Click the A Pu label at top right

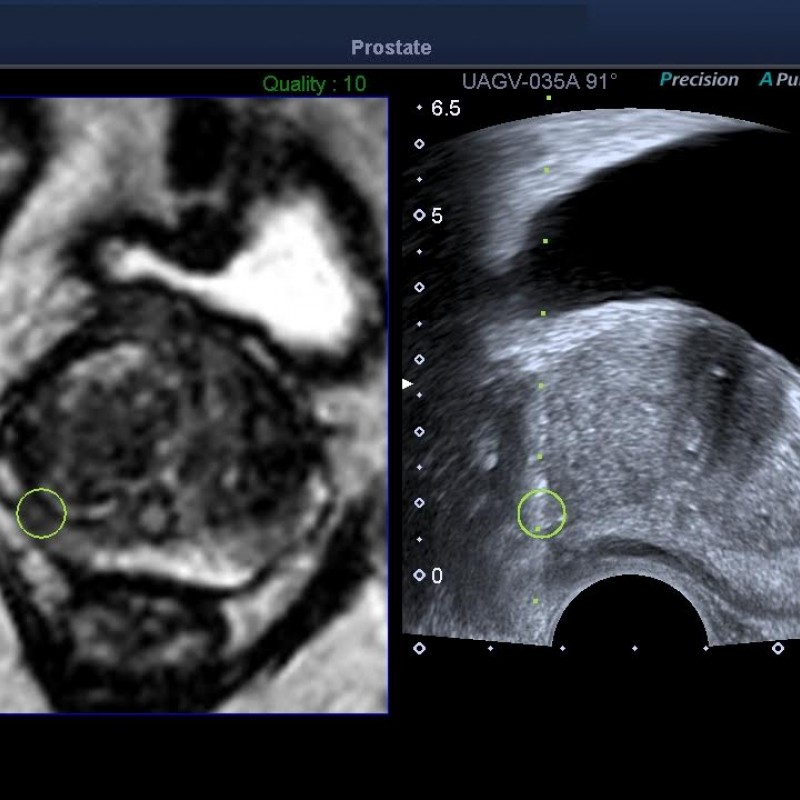779,80
